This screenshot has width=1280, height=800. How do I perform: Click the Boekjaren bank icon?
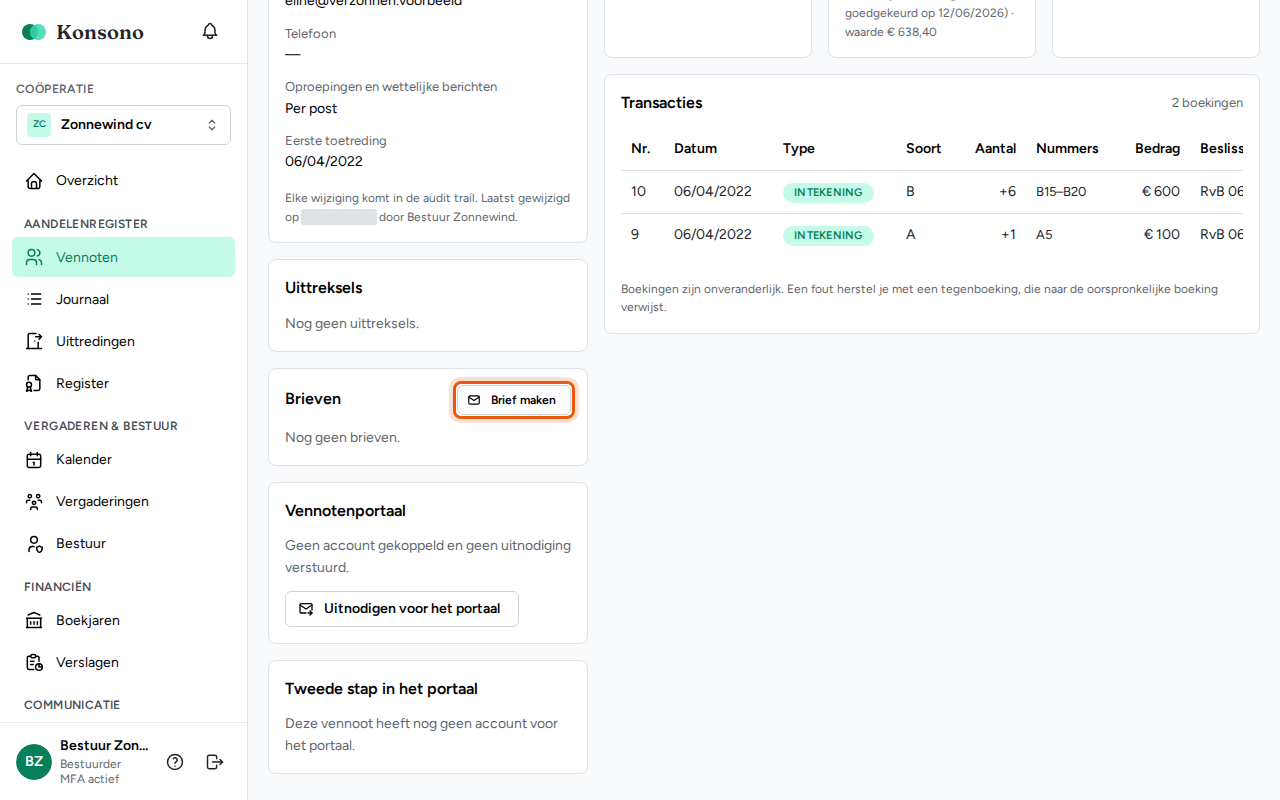coord(34,621)
